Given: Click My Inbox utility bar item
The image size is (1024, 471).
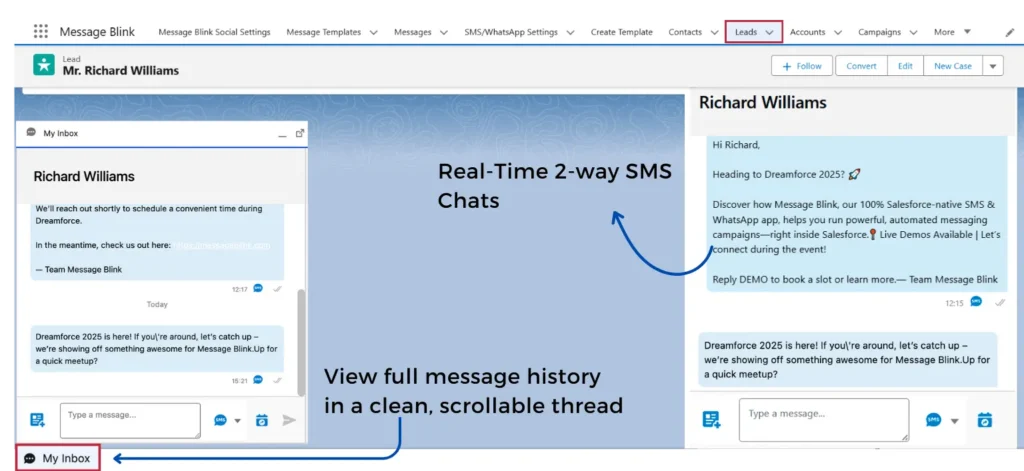Looking at the screenshot, I should (x=57, y=459).
